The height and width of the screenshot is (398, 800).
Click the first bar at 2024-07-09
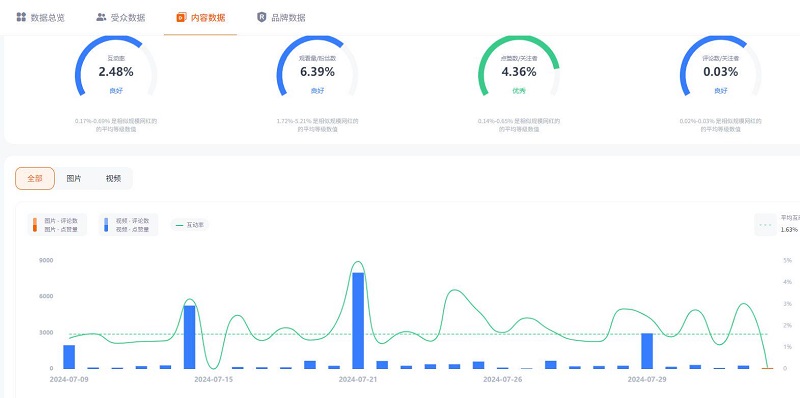click(x=69, y=357)
